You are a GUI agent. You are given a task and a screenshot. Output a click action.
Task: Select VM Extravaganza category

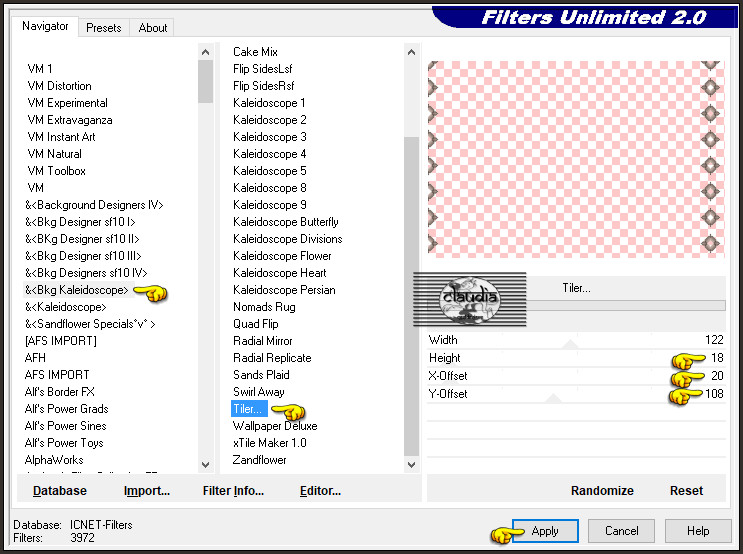tap(70, 120)
